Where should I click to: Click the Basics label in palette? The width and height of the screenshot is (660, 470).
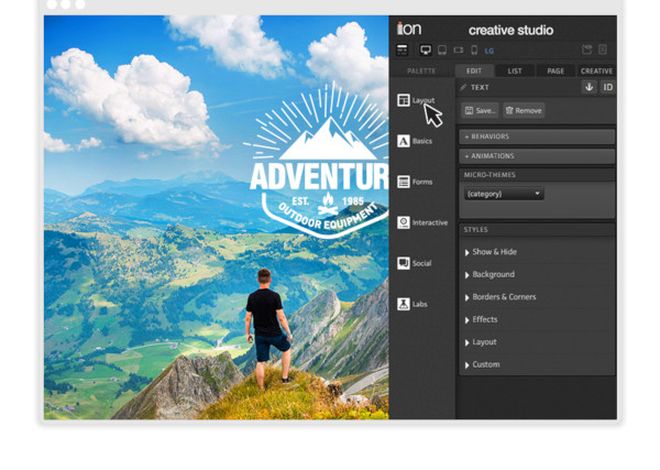pyautogui.click(x=422, y=141)
